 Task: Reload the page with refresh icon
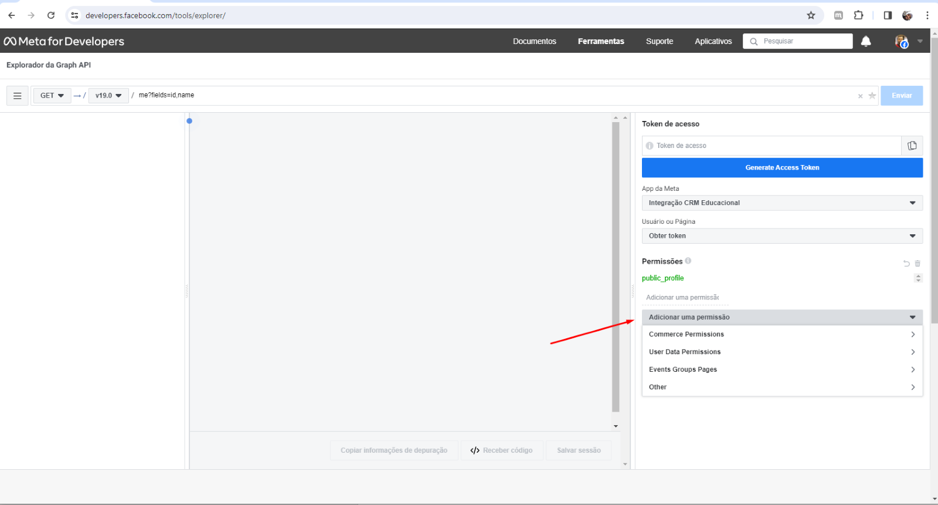[x=51, y=16]
